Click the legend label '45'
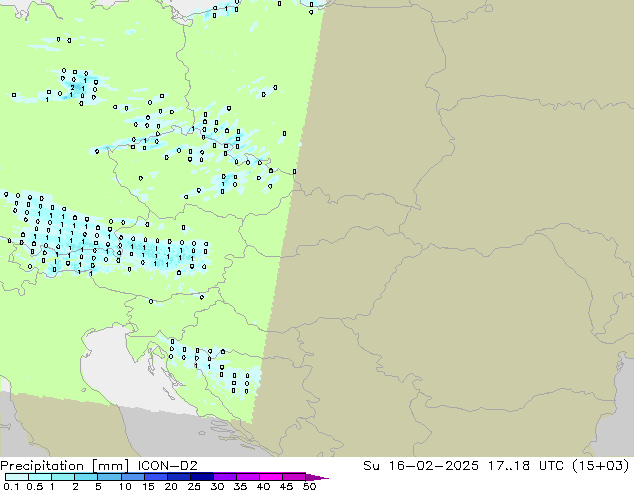Image resolution: width=634 pixels, height=490 pixels. click(x=286, y=486)
